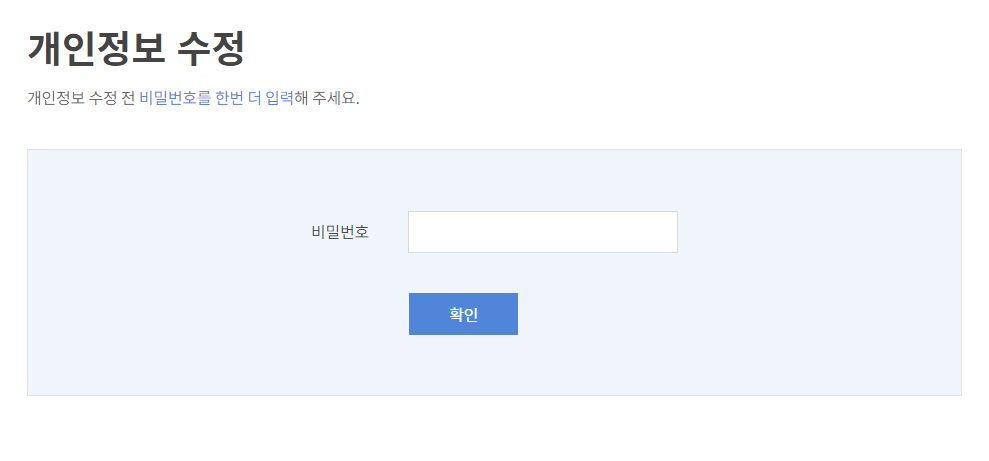
Task: Click the 해 주세요 text ending the instruction
Action: [327, 99]
